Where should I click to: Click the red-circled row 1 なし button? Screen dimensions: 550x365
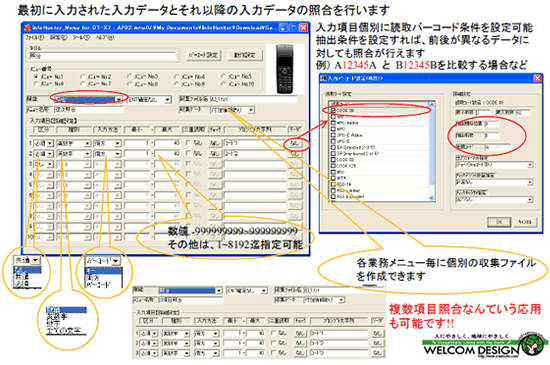click(295, 143)
